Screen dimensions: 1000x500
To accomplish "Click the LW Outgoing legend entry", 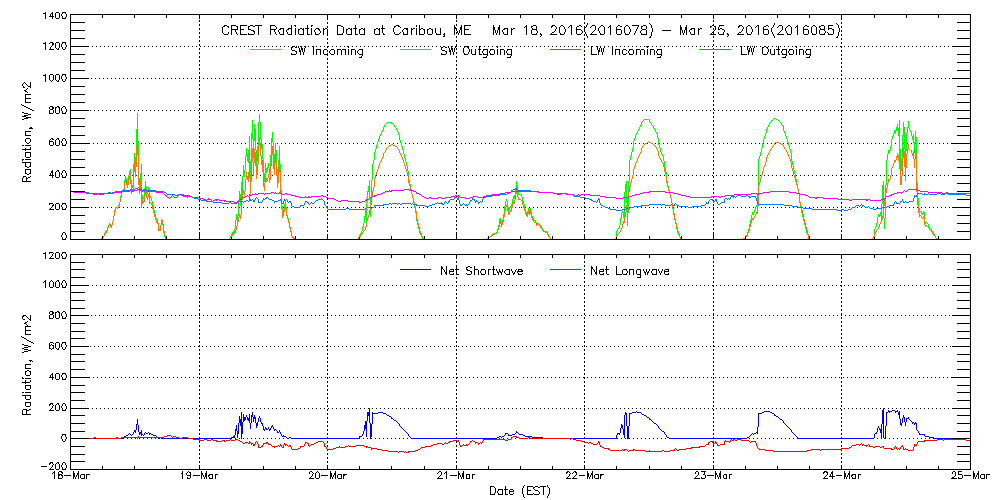I will pyautogui.click(x=775, y=51).
